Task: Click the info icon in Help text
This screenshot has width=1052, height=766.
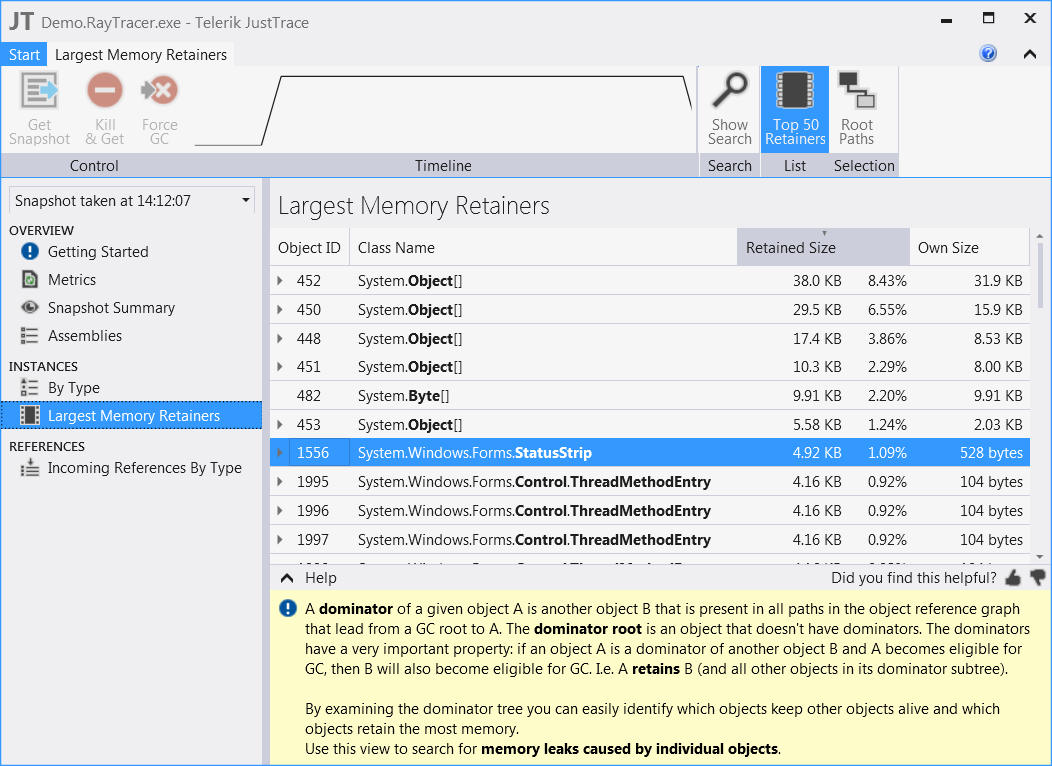Action: [x=288, y=608]
